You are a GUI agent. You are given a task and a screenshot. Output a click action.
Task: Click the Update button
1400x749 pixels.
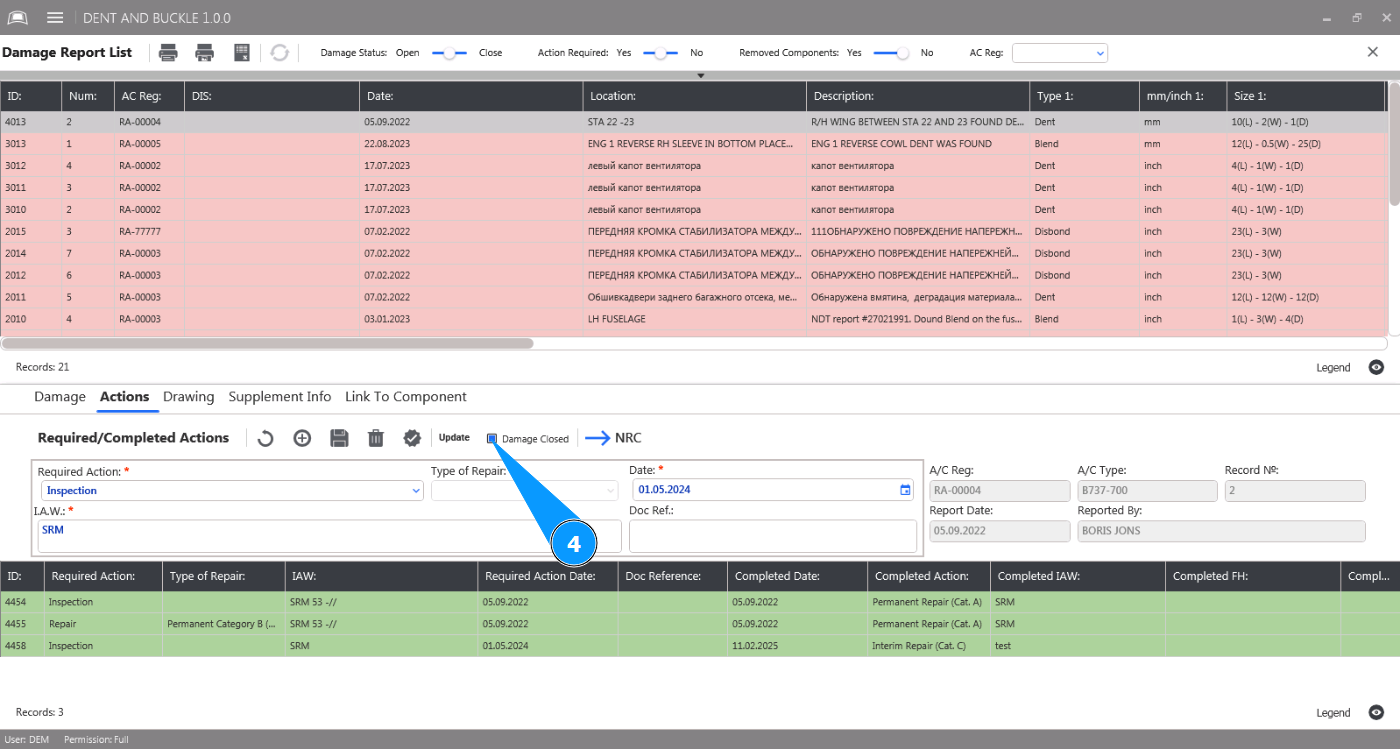[x=454, y=438]
